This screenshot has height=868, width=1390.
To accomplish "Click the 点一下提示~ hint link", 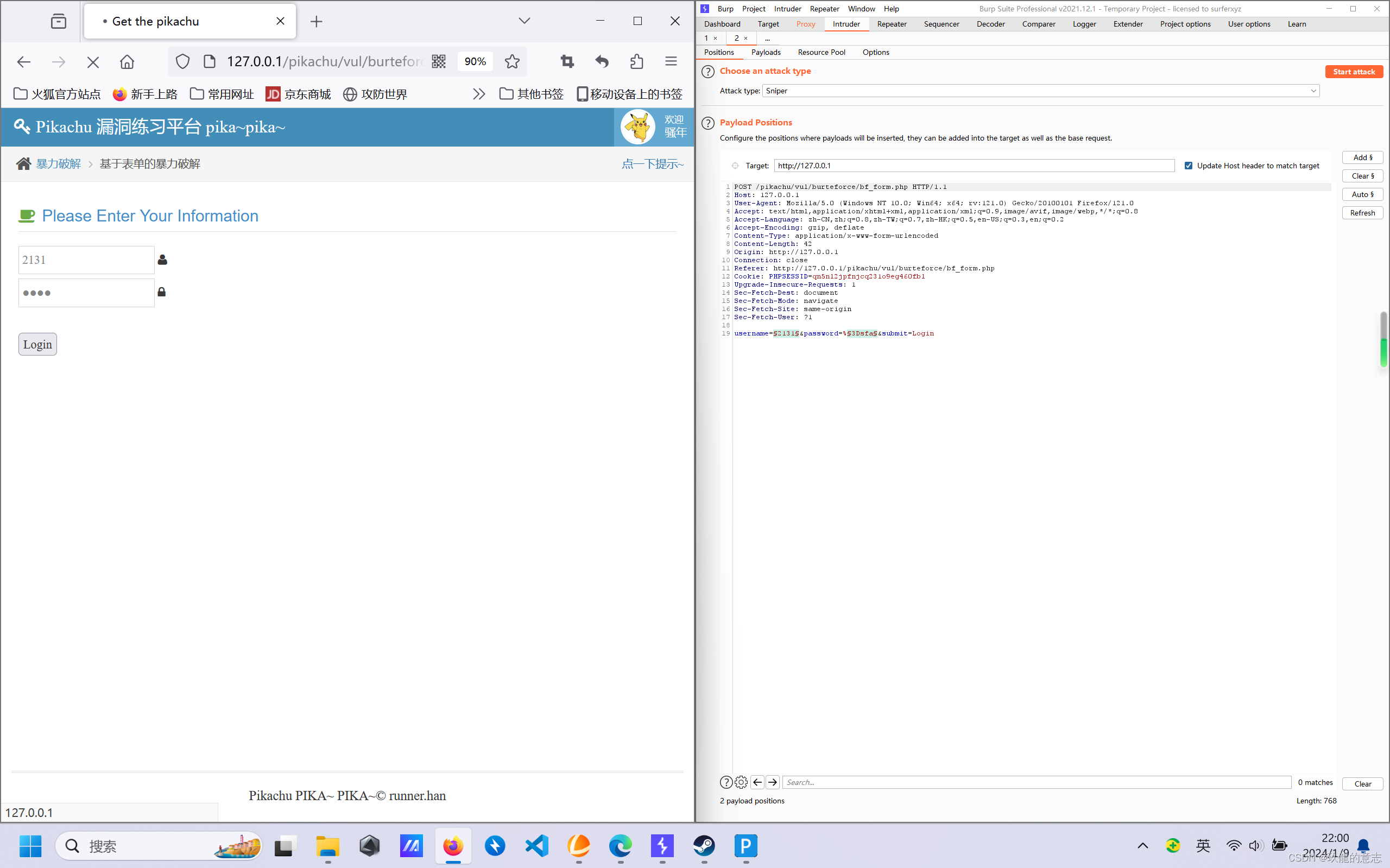I will pos(653,163).
